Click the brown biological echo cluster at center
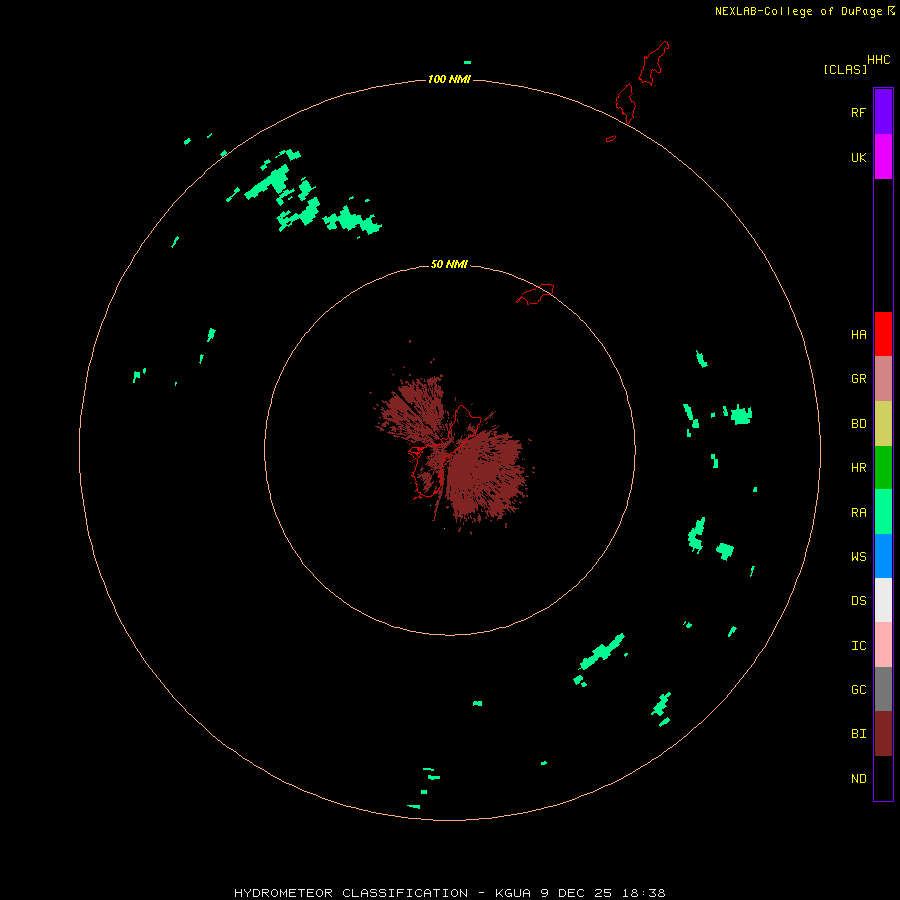Image resolution: width=900 pixels, height=900 pixels. (453, 451)
